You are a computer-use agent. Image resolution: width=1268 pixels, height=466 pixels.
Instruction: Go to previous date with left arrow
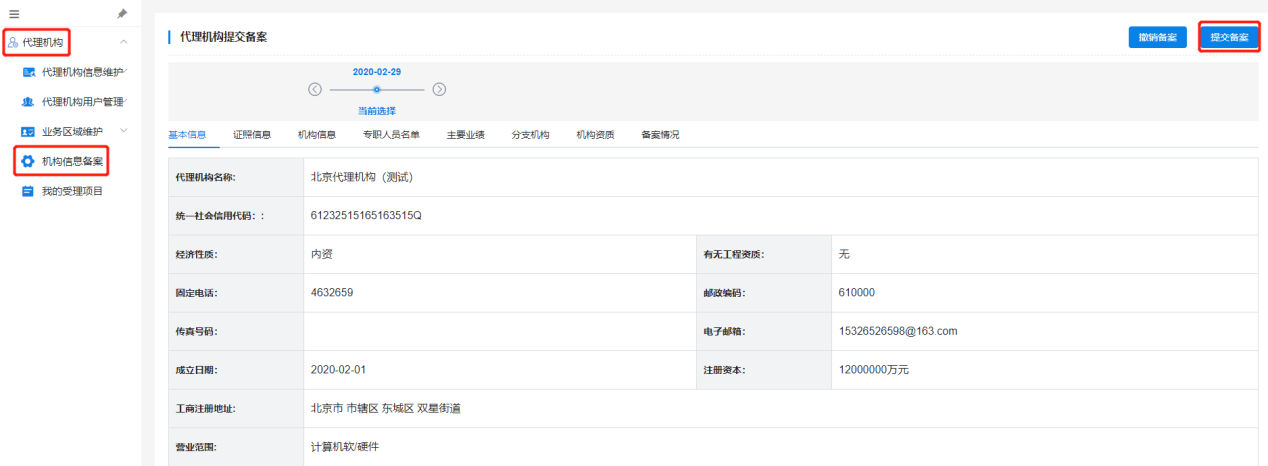[x=315, y=89]
